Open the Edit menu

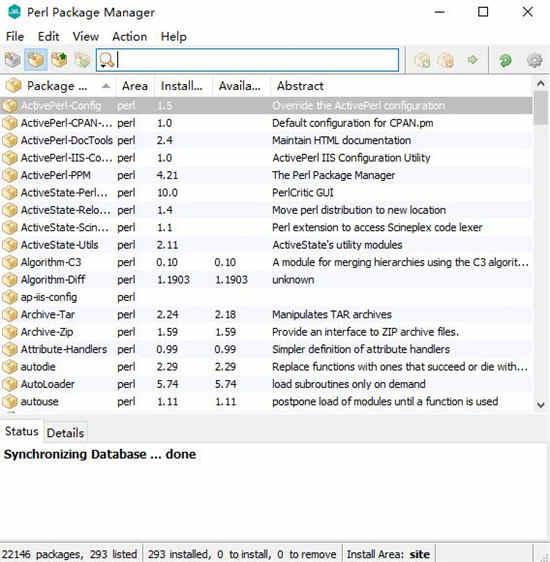click(x=48, y=37)
